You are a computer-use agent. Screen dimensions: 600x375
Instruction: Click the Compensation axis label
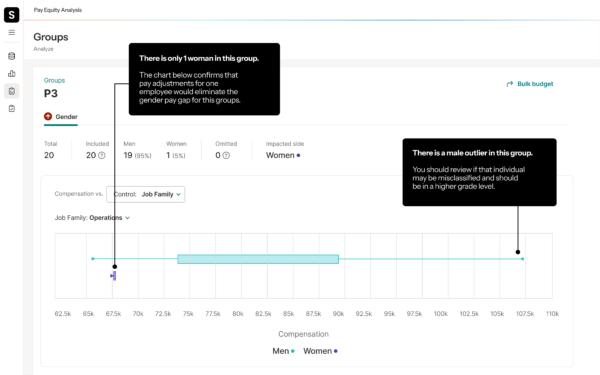pyautogui.click(x=303, y=334)
